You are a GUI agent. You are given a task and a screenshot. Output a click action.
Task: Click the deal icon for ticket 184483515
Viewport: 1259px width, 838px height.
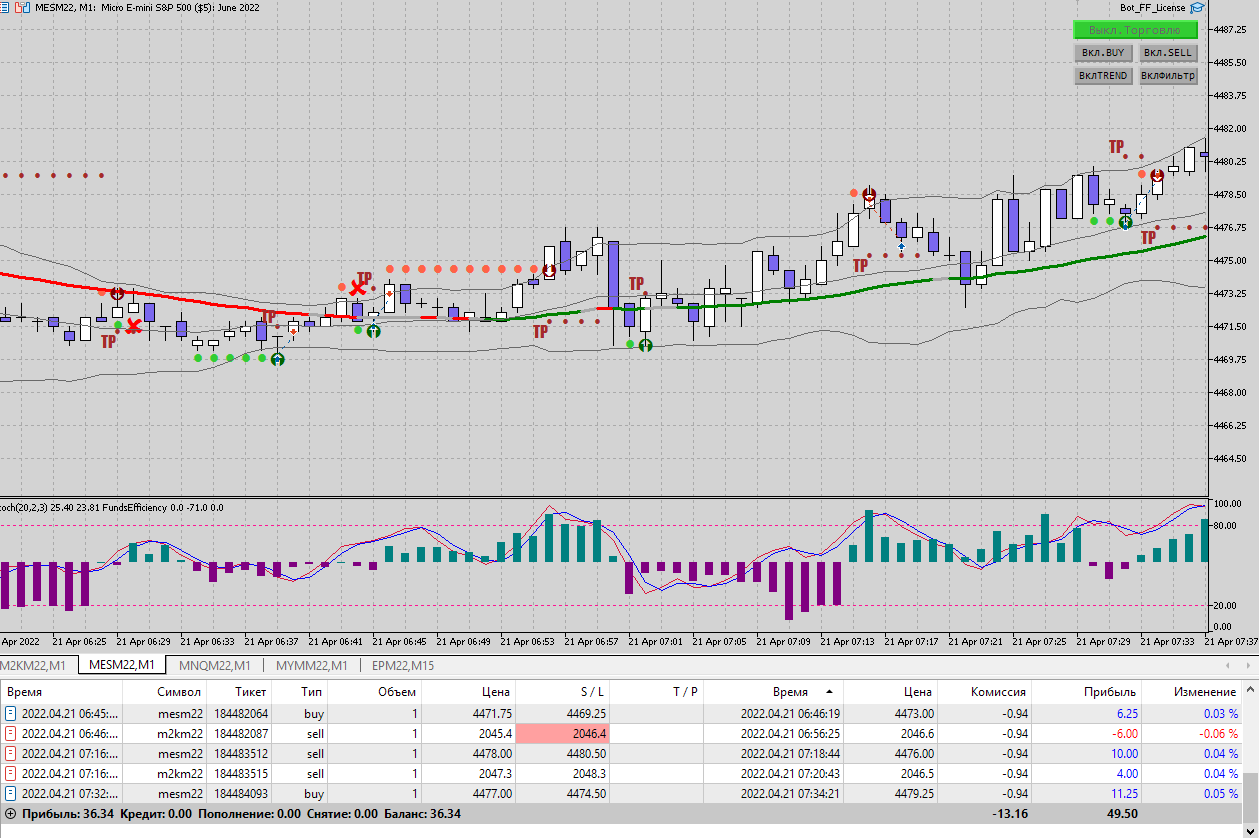[11, 773]
